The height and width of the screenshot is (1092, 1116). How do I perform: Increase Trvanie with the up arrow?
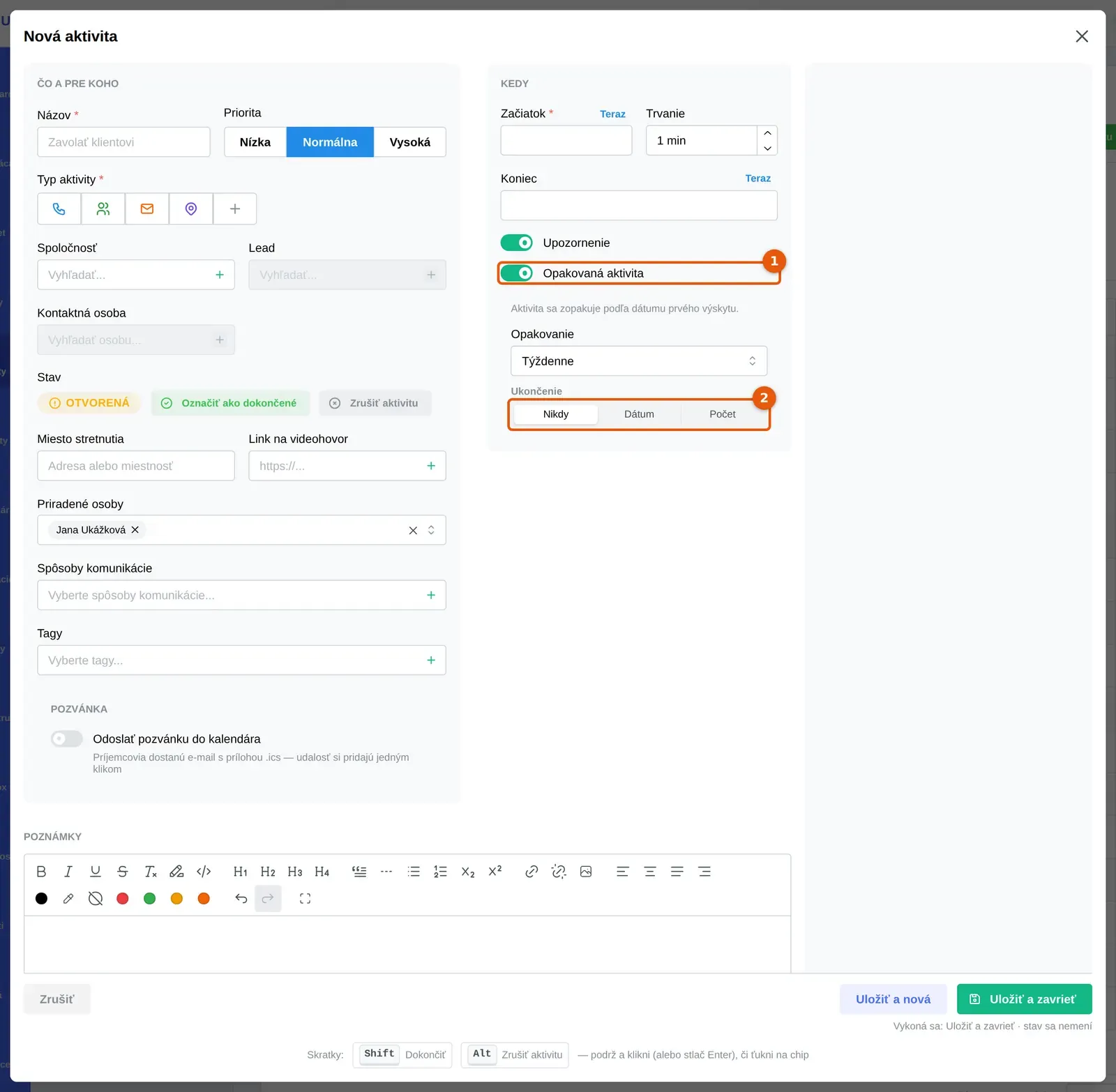[x=767, y=133]
